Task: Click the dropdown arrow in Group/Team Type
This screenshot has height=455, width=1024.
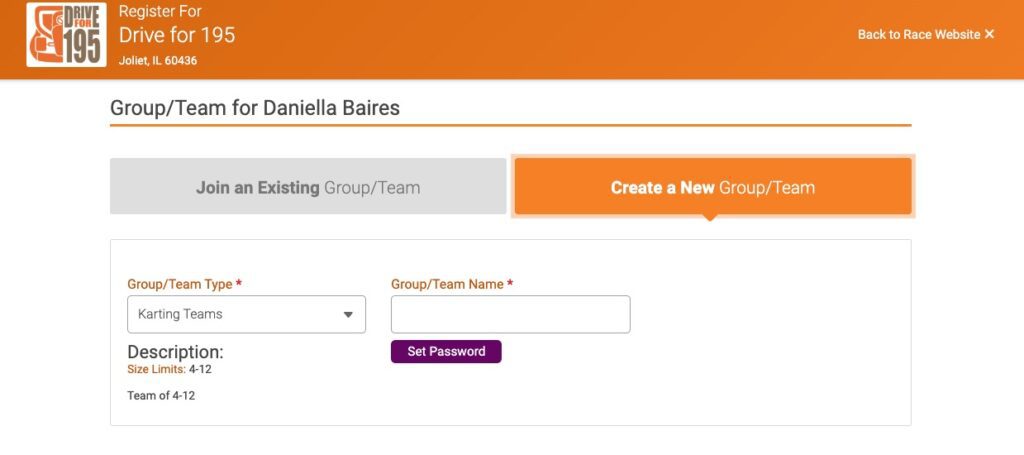Action: coord(348,314)
